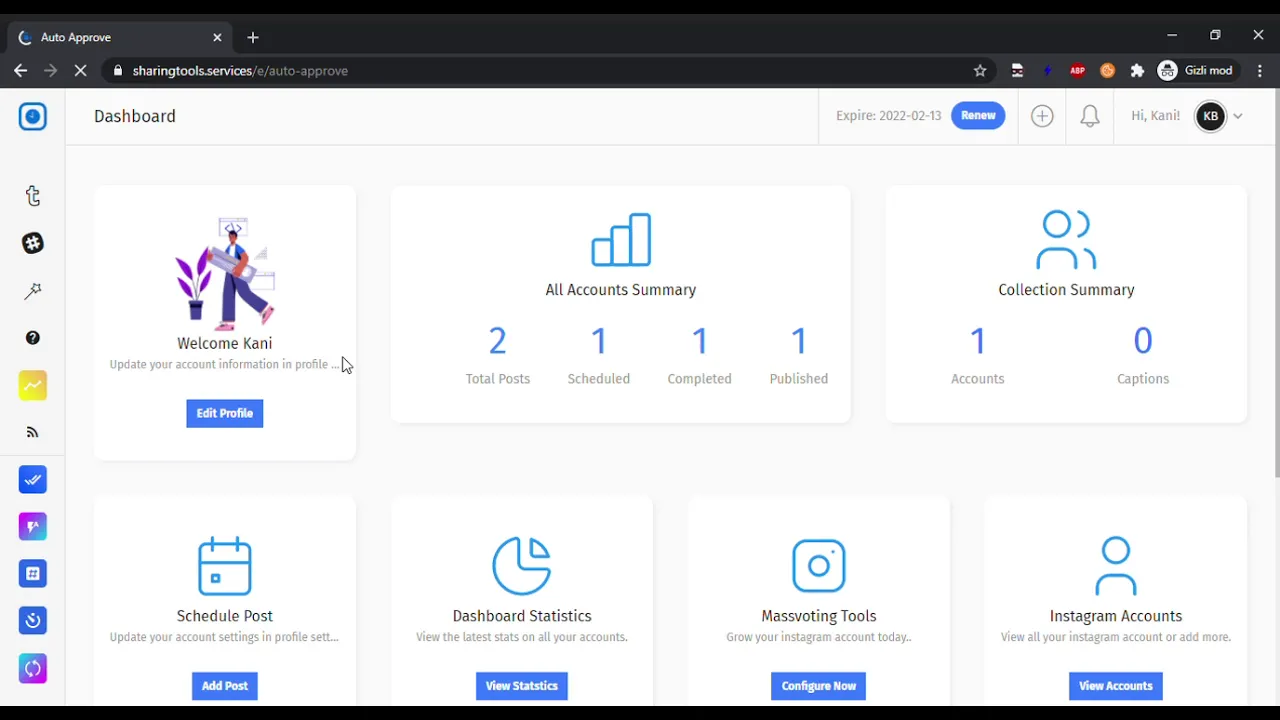Viewport: 1280px width, 720px height.
Task: Click the View Accounts button
Action: [1116, 686]
